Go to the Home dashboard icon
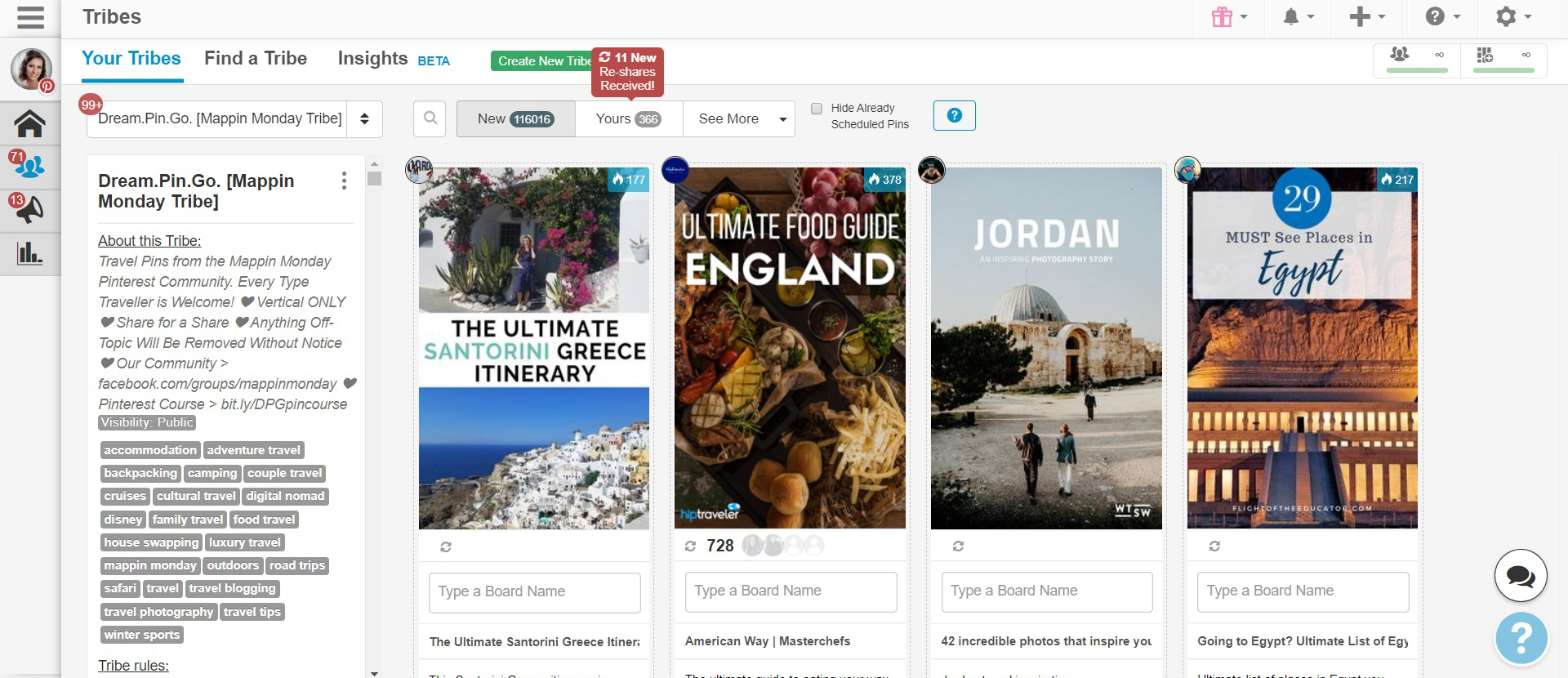 (x=29, y=123)
